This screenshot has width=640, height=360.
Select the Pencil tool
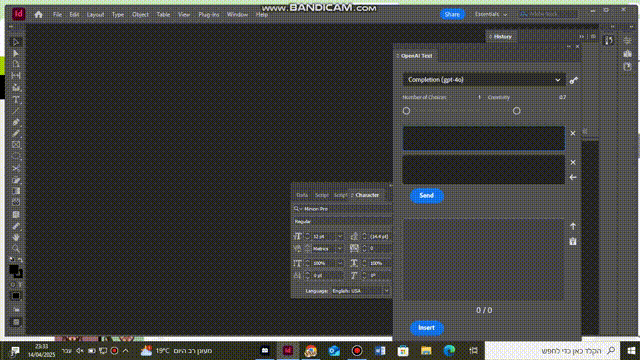click(x=16, y=133)
